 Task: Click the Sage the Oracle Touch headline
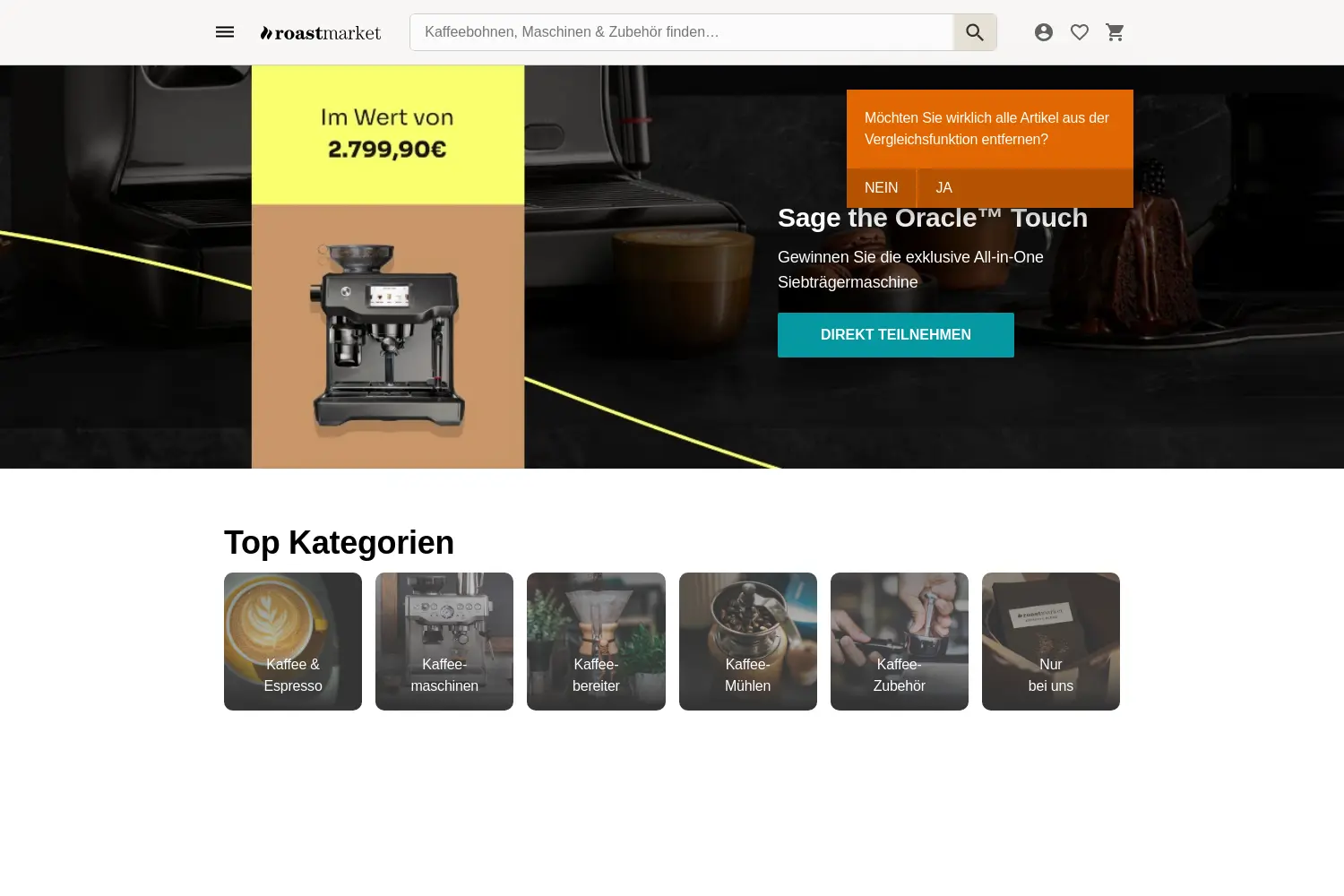[933, 218]
